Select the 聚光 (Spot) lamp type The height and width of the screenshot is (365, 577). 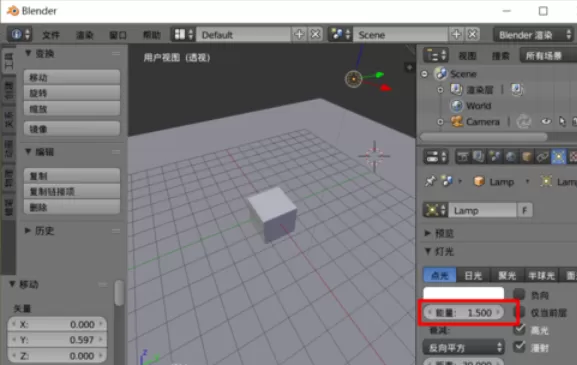coord(507,275)
